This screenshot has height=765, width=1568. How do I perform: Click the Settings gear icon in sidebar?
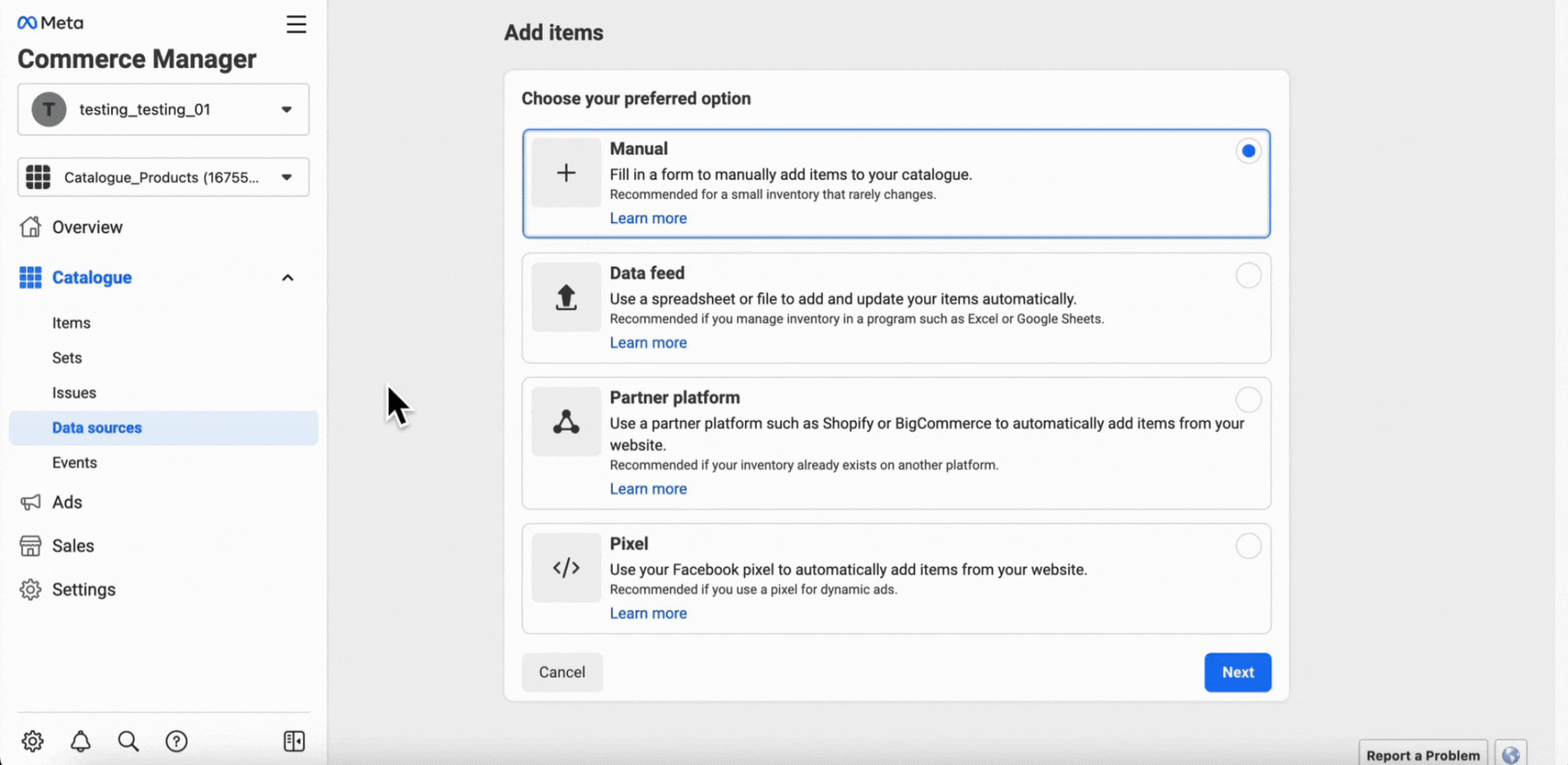[31, 589]
